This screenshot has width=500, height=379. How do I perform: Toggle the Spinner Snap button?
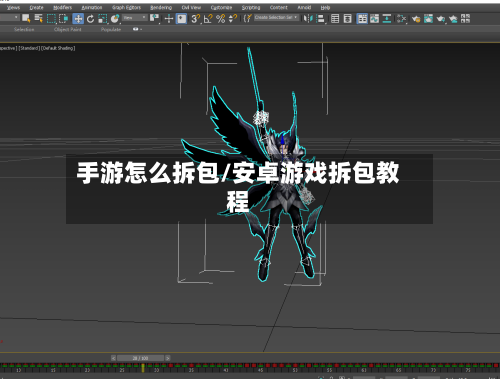click(x=233, y=19)
